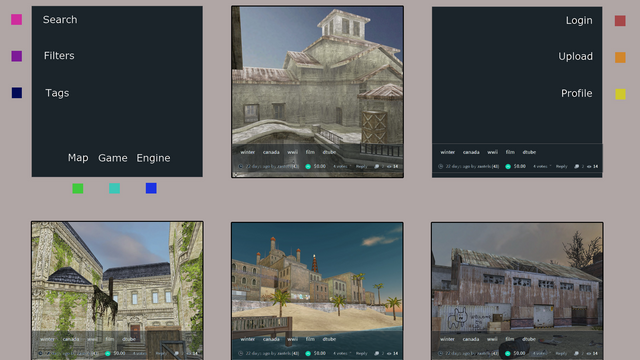The image size is (640, 360).
Task: Click the comment icon on beach town card
Action: (x=376, y=353)
